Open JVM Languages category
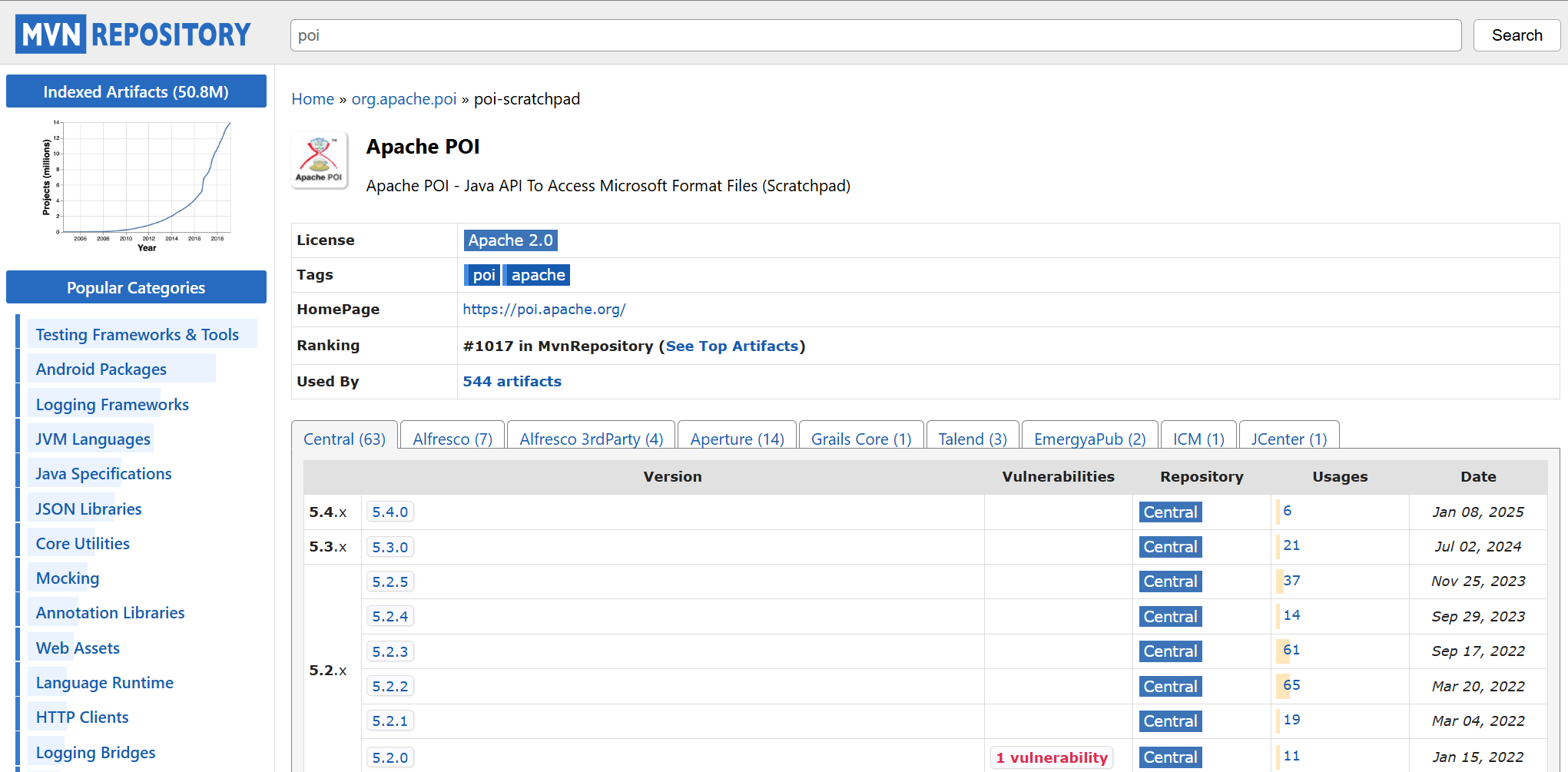Screen dimensions: 1568x772 click(93, 439)
